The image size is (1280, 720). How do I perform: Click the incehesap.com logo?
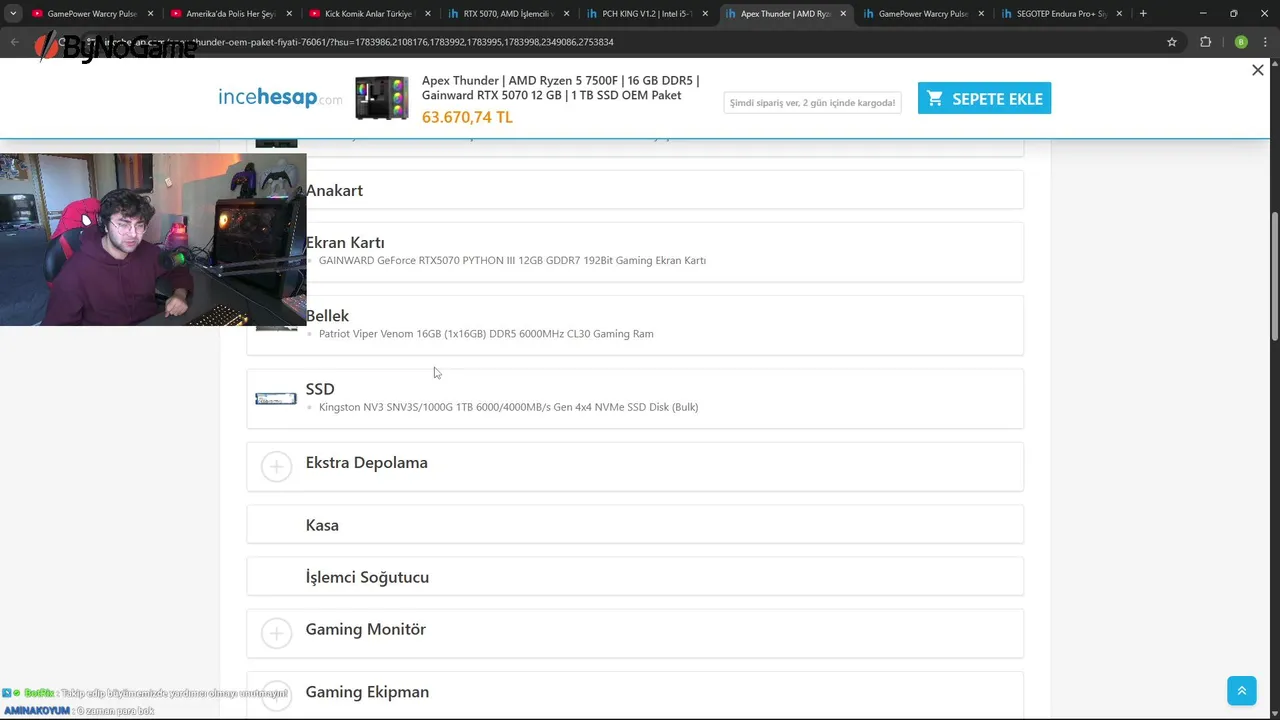[280, 98]
